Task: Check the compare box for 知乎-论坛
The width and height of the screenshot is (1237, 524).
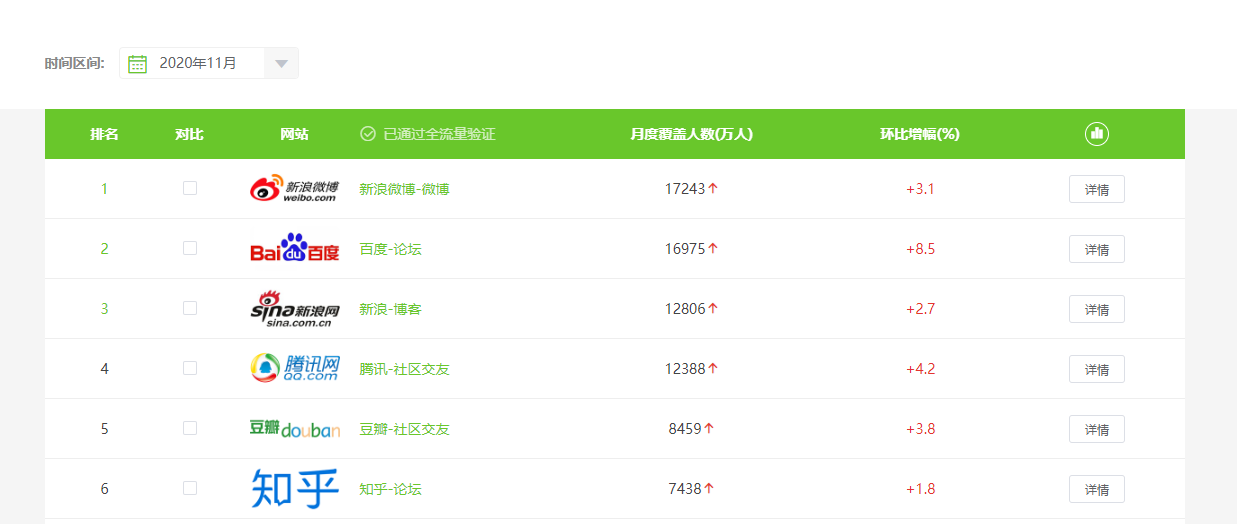Action: click(x=190, y=488)
